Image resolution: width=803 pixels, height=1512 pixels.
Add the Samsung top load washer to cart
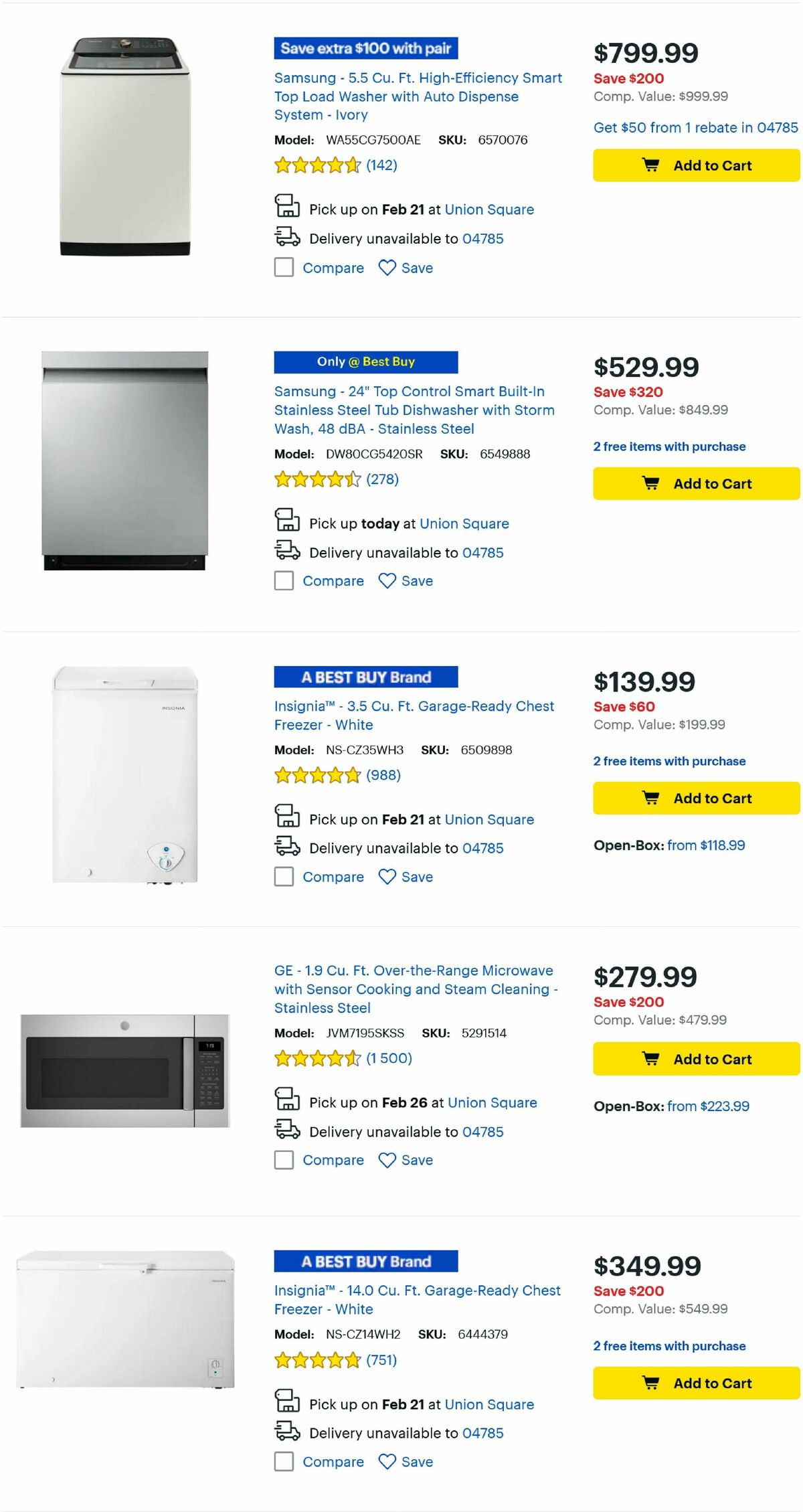696,165
